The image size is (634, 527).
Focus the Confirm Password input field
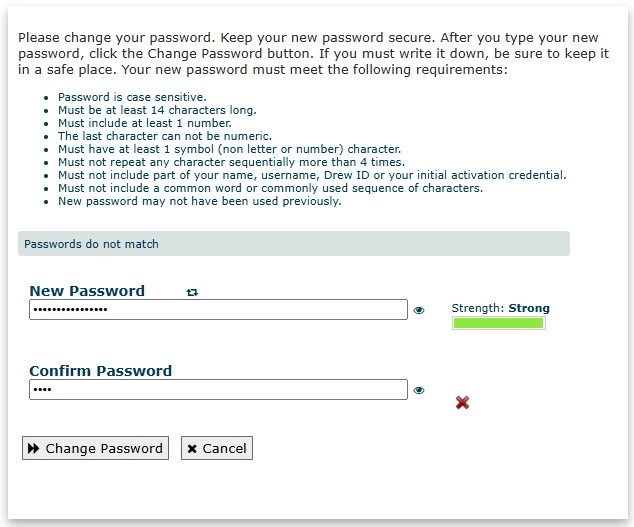(x=218, y=389)
